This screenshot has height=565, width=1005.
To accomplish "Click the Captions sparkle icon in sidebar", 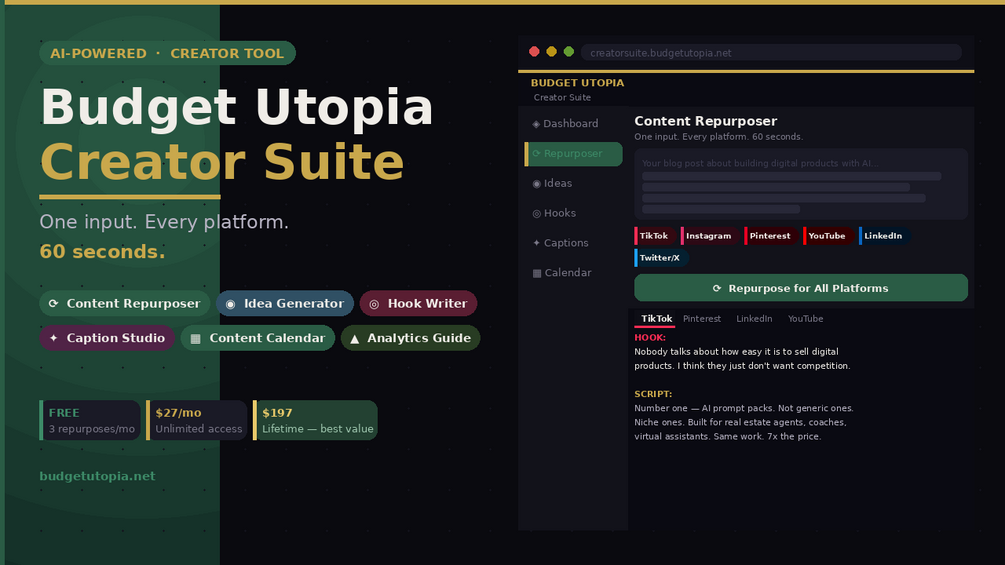I will click(x=536, y=243).
